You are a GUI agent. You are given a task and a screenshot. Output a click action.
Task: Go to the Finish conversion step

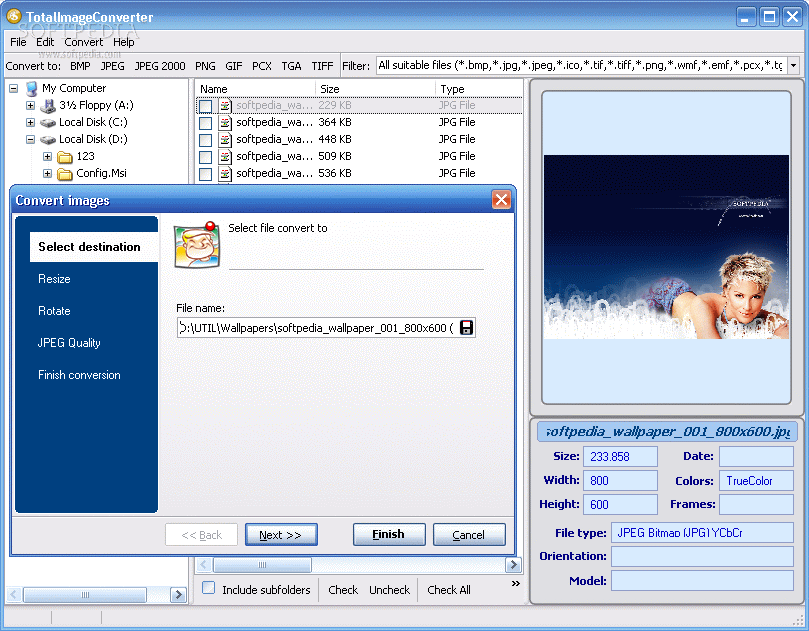point(79,375)
